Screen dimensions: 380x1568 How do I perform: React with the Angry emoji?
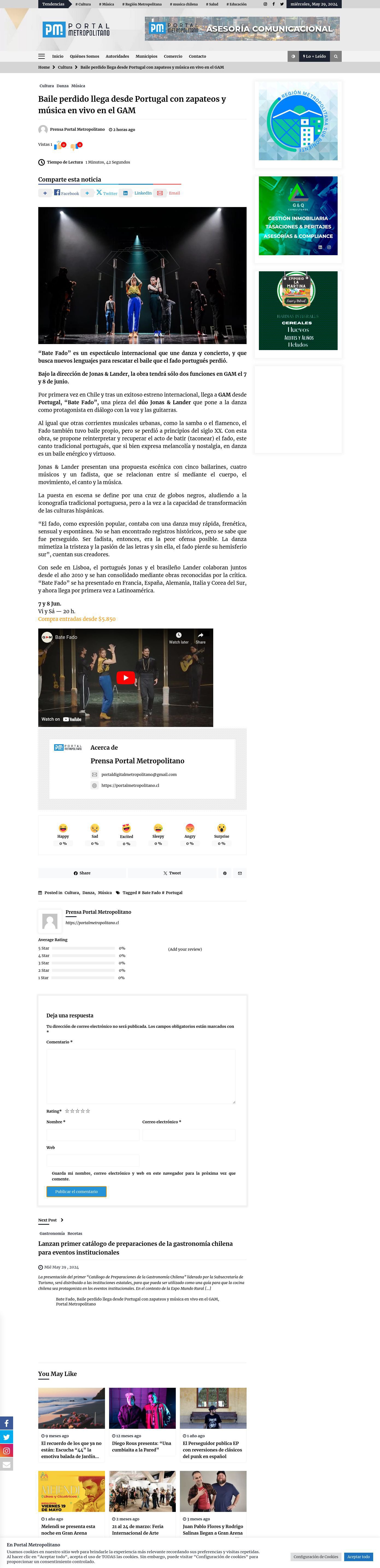[x=190, y=828]
